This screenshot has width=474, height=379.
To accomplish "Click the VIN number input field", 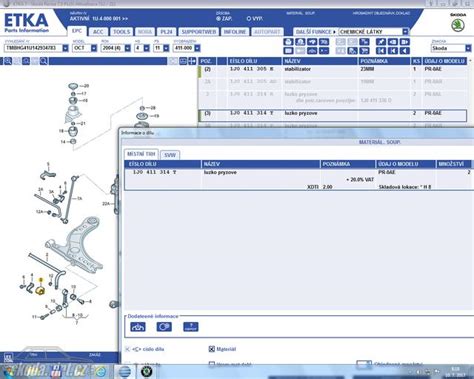I will coord(33,48).
